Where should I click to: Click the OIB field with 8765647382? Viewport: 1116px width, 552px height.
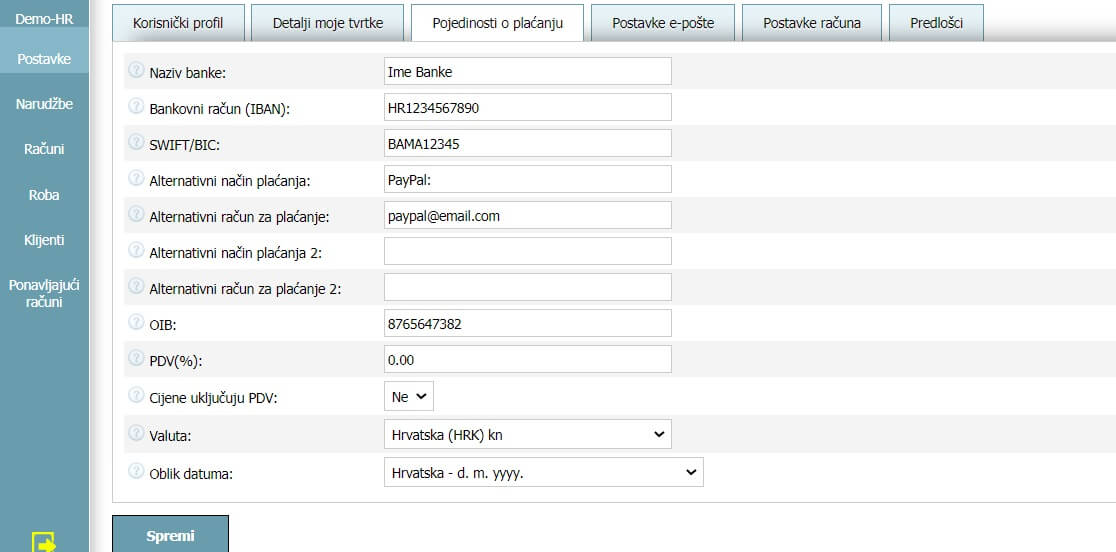point(527,323)
